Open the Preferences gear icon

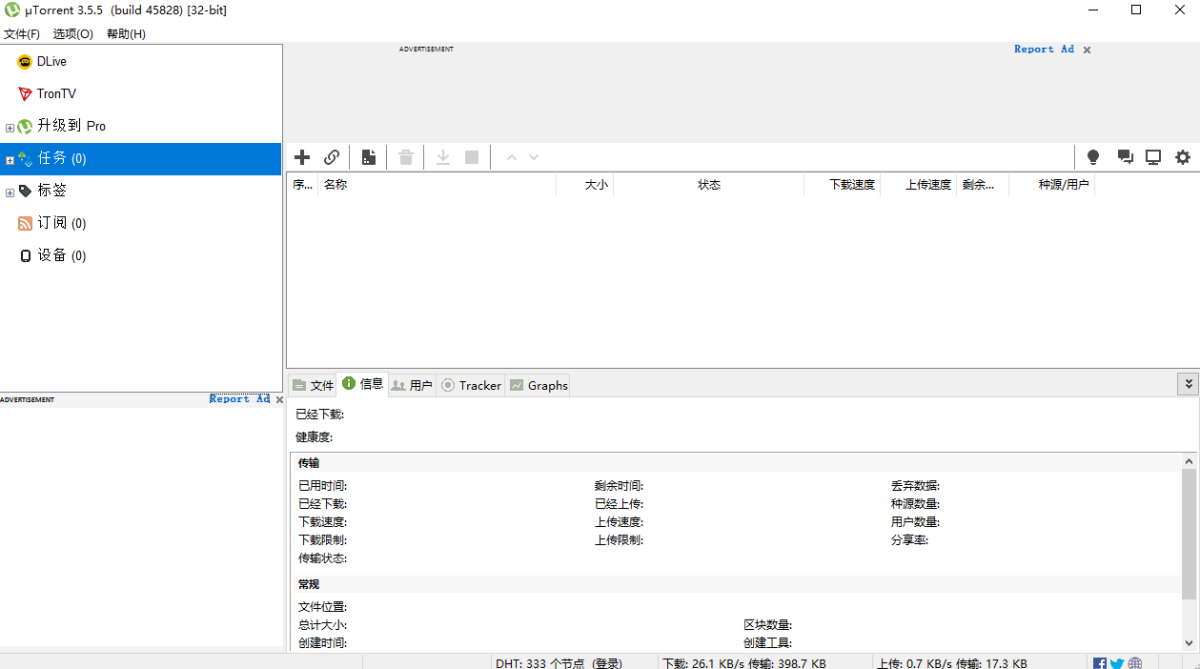tap(1183, 157)
